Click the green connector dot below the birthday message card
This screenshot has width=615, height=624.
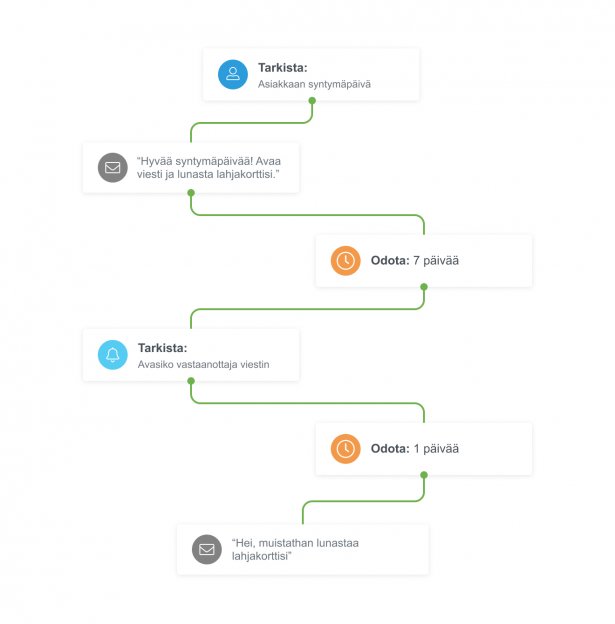pos(191,193)
